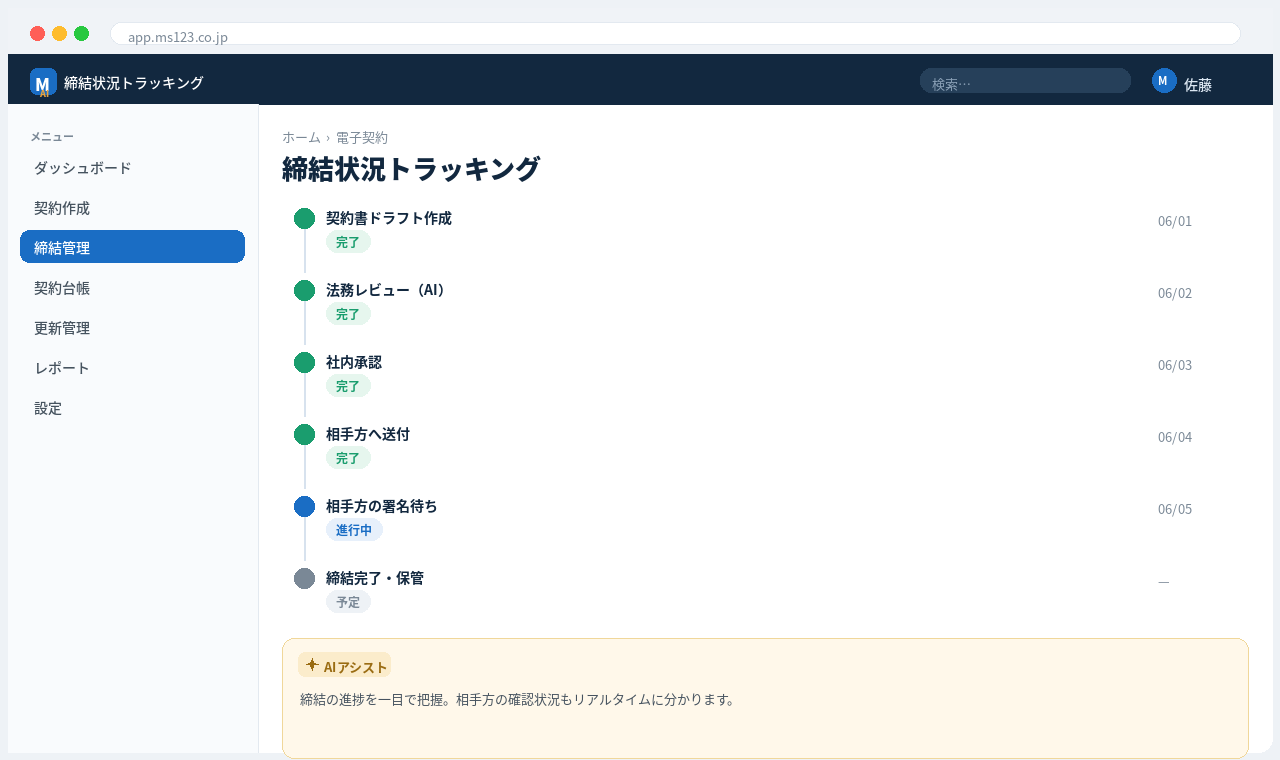Click the 完了 badge under 契約書ドラフト作成
Viewport: 1280px width, 760px height.
(348, 242)
